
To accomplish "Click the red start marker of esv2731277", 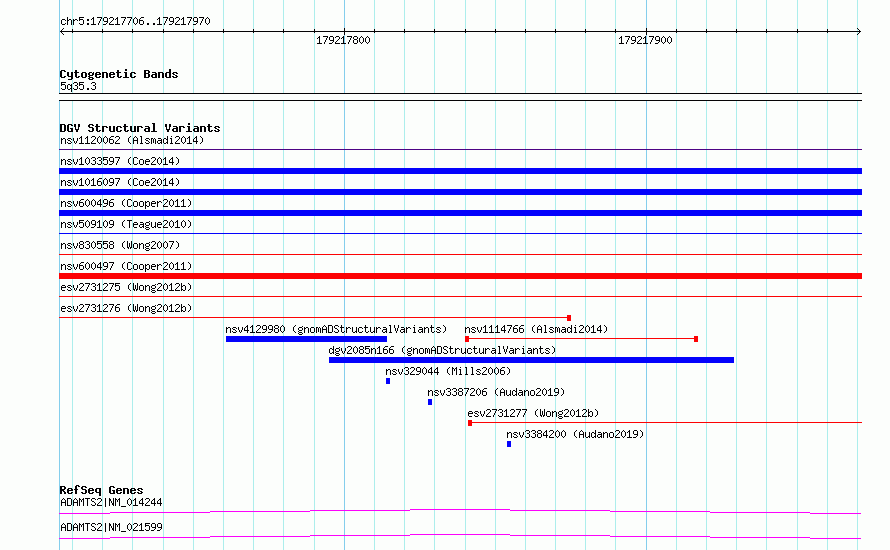I will (469, 423).
